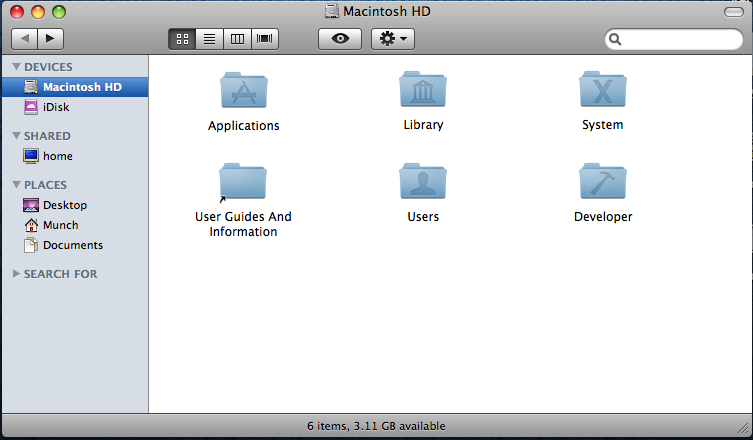This screenshot has width=753, height=440.
Task: Click the System folder name label
Action: coord(603,125)
